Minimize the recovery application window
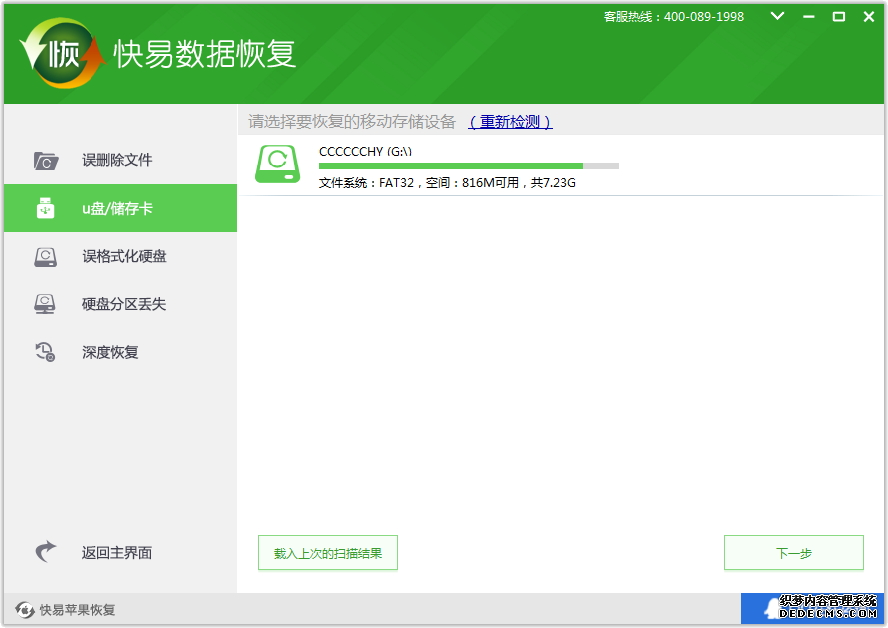The width and height of the screenshot is (888, 628). [809, 17]
